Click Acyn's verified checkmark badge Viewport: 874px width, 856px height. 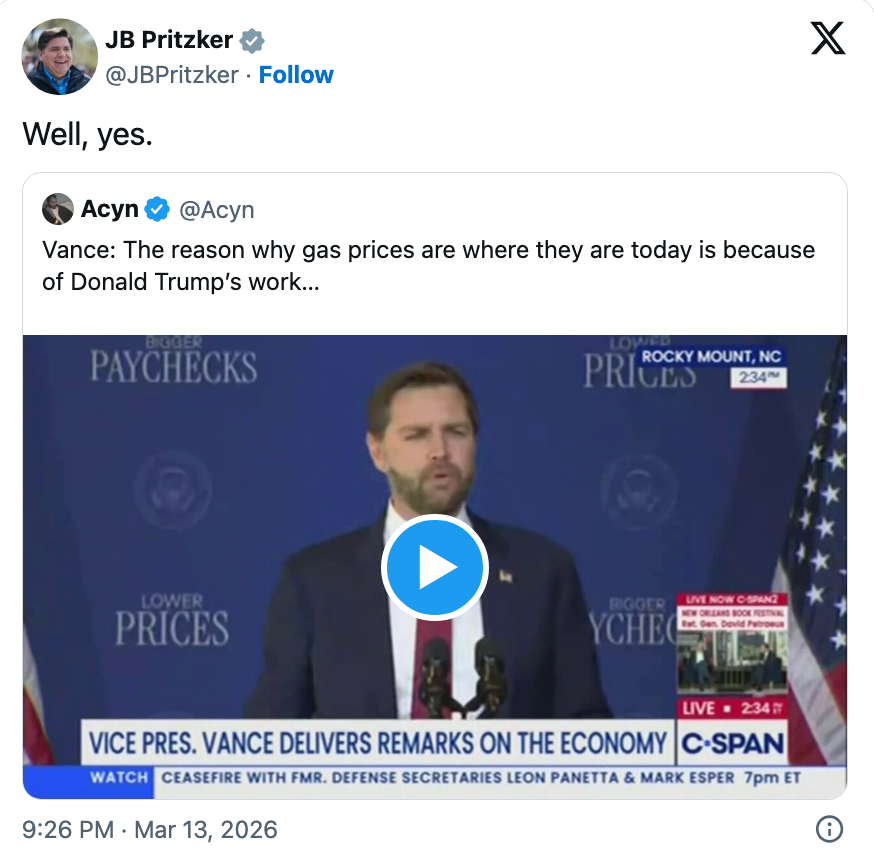tap(154, 209)
